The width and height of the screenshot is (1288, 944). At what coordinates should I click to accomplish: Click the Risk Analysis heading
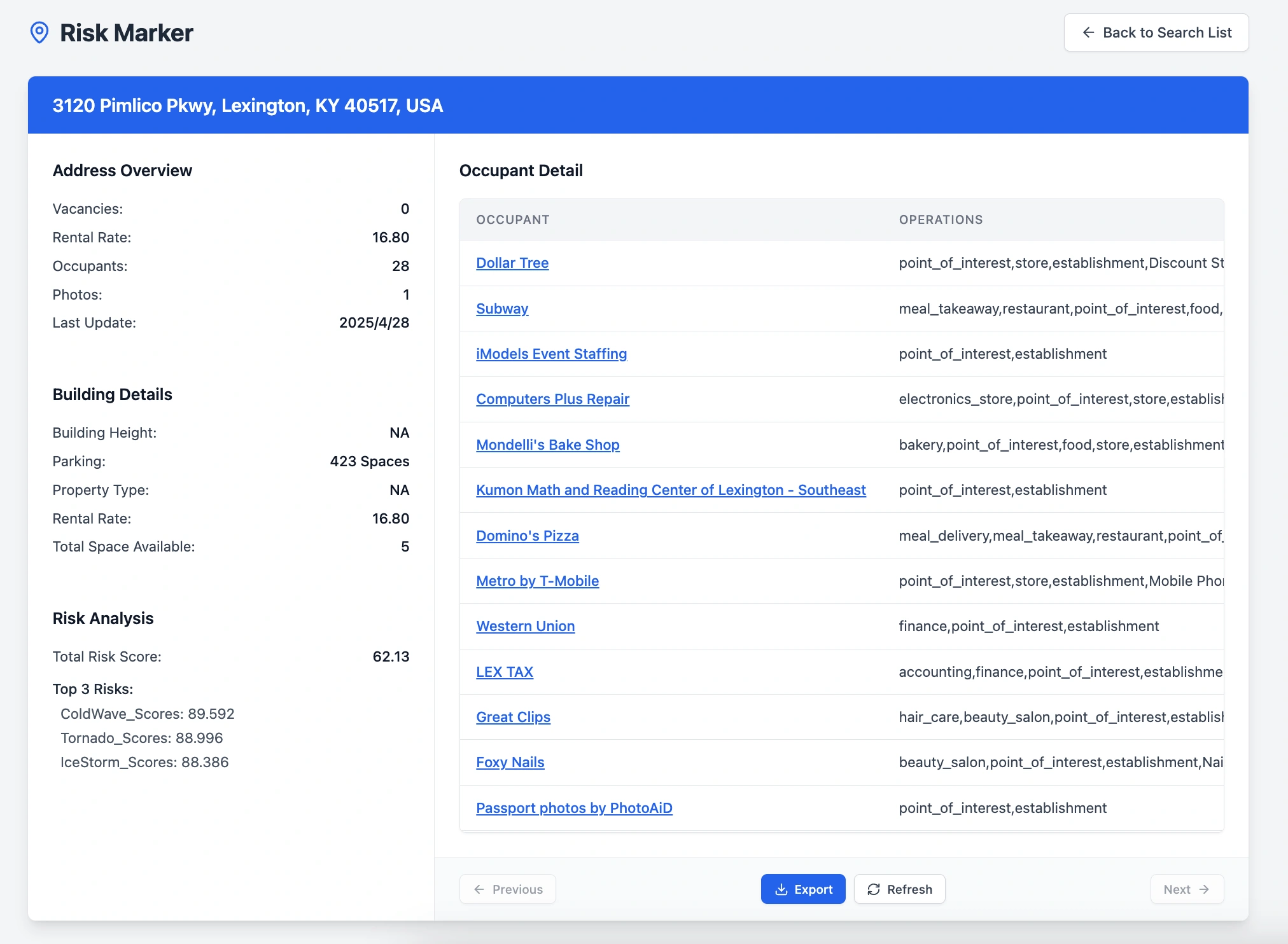pyautogui.click(x=103, y=618)
